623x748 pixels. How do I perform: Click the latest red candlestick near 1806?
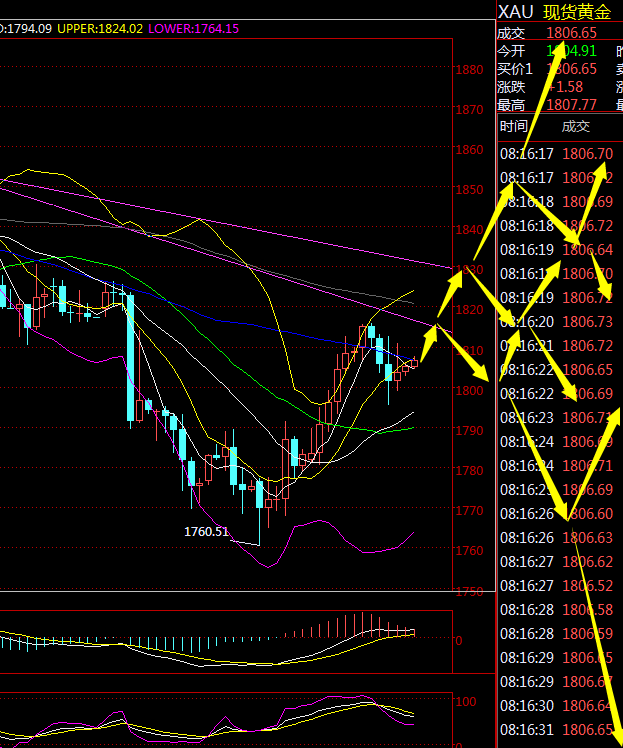[413, 363]
